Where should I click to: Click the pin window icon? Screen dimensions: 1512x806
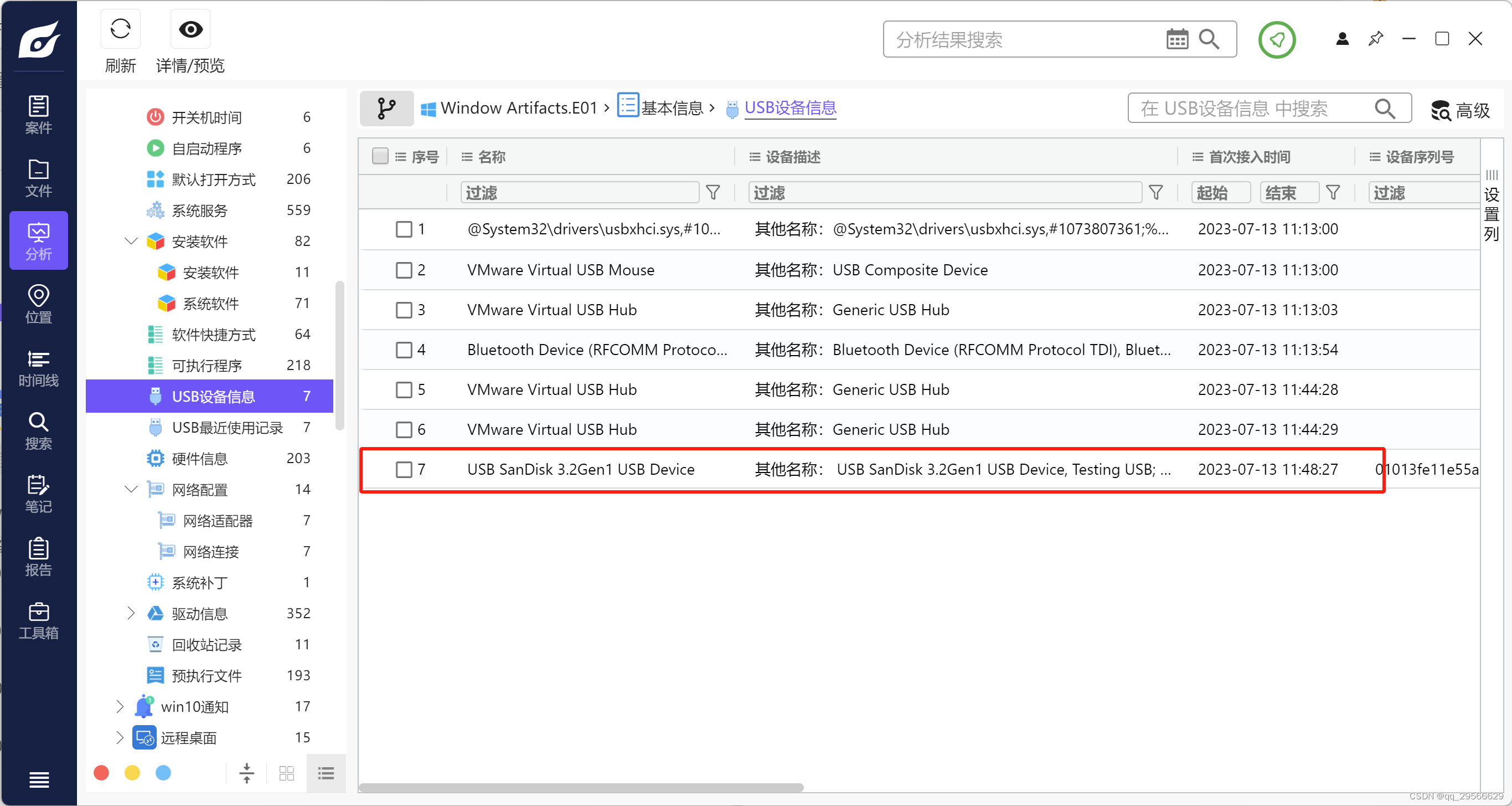click(1375, 39)
